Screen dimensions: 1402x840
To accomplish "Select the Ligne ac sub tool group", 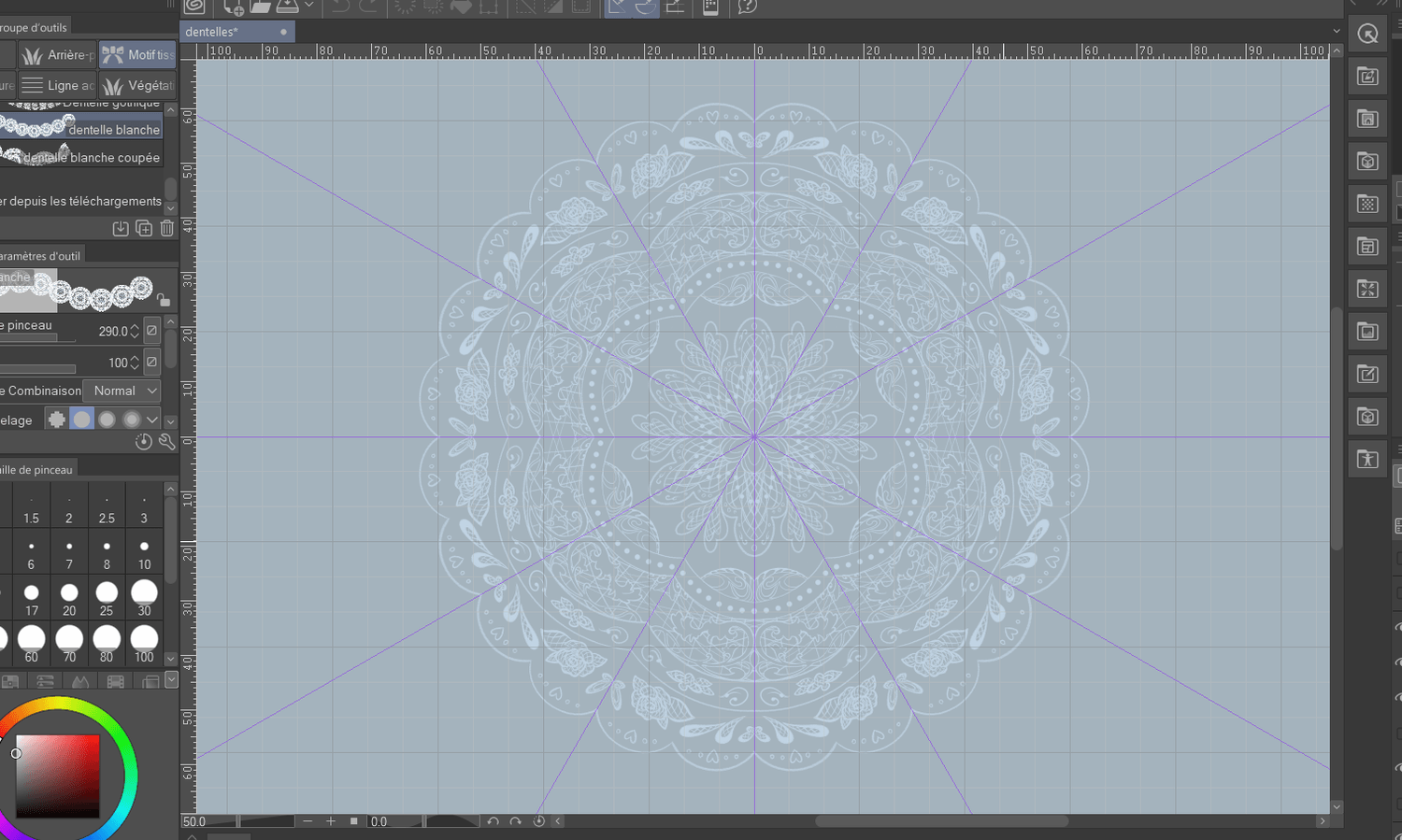I will (58, 85).
